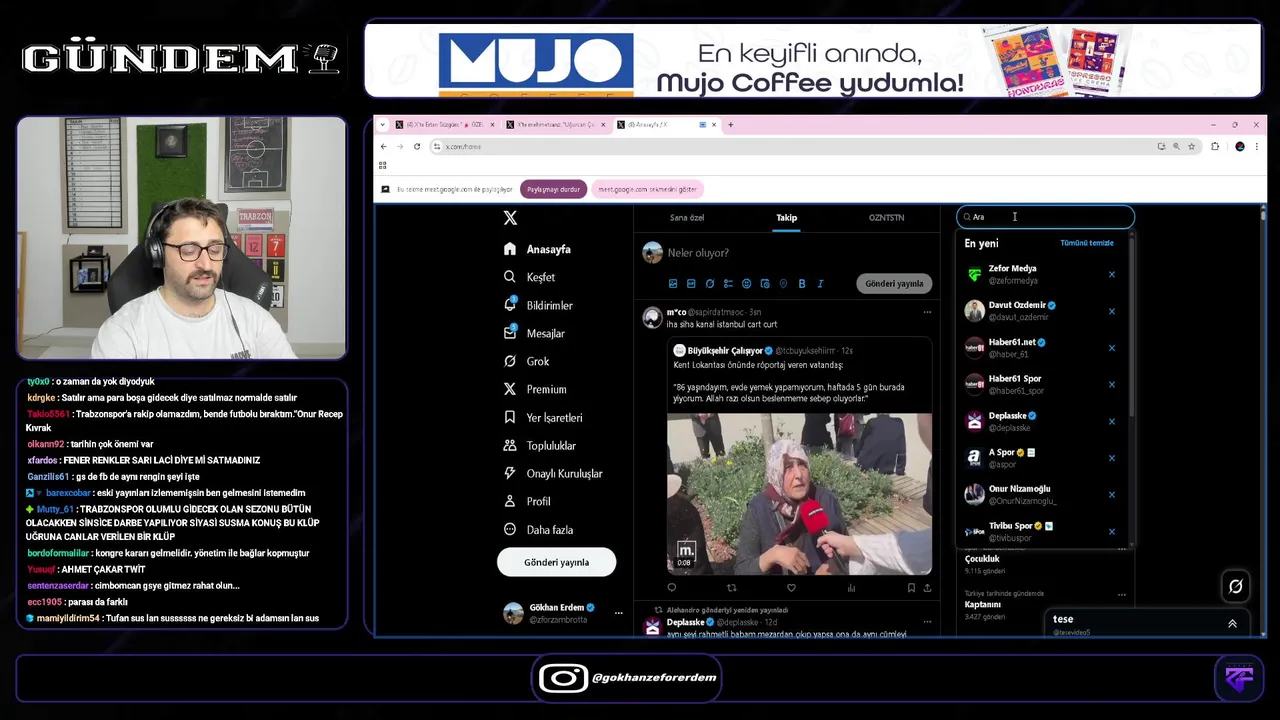The width and height of the screenshot is (1280, 720).
Task: Switch to the Takip tab
Action: [x=787, y=217]
